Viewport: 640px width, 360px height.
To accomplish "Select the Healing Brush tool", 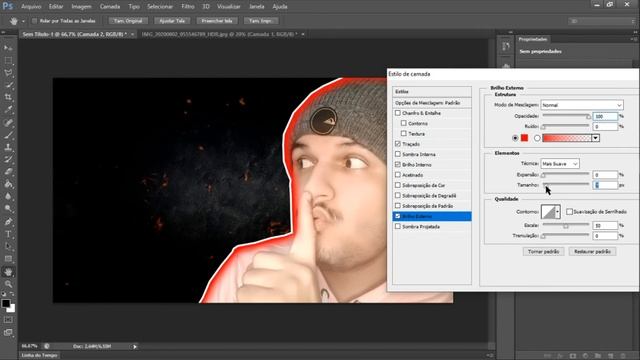I will coord(8,122).
